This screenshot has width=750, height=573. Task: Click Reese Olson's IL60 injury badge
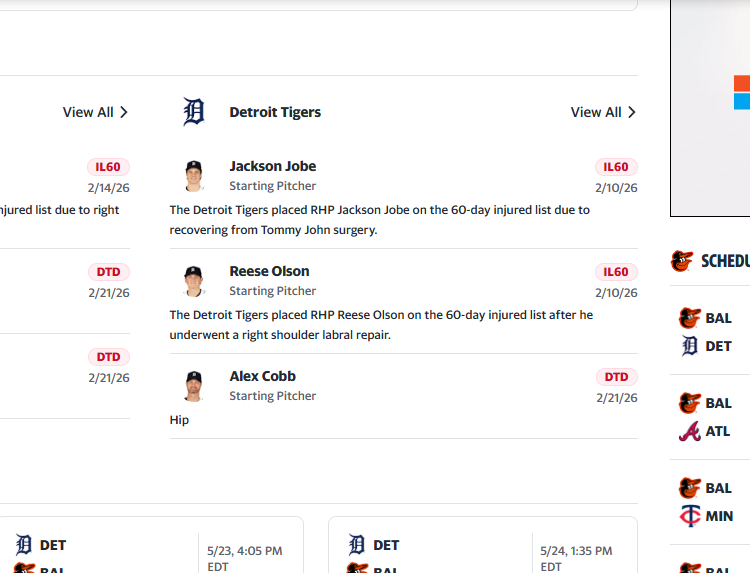pyautogui.click(x=616, y=272)
